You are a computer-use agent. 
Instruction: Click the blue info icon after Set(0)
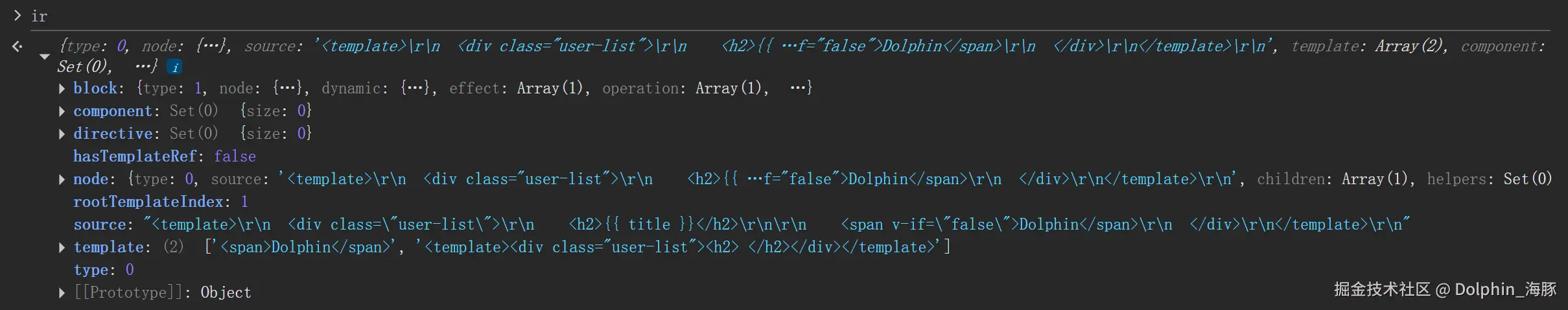(174, 67)
